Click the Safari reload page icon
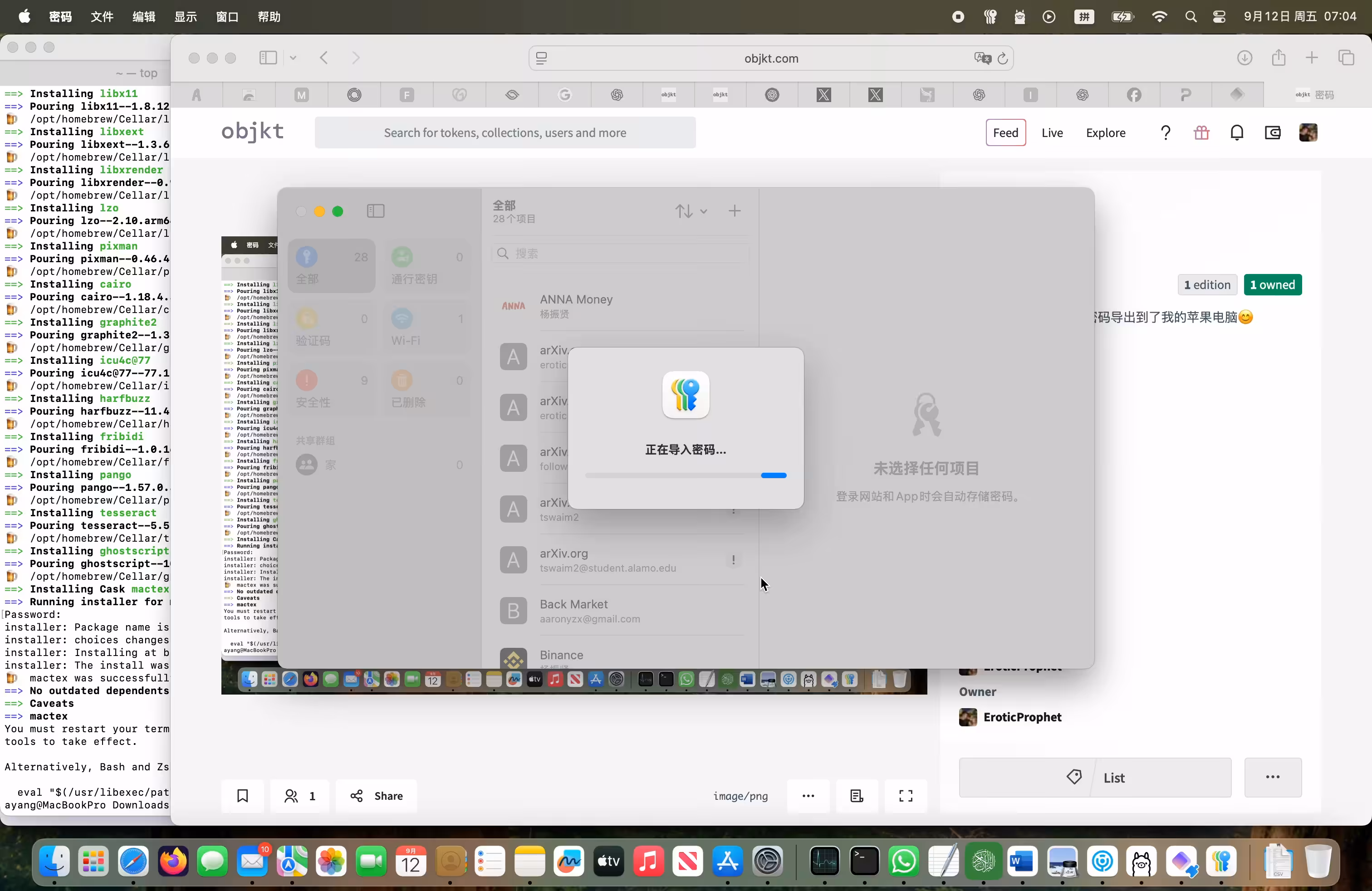The image size is (1372, 891). 1003,58
